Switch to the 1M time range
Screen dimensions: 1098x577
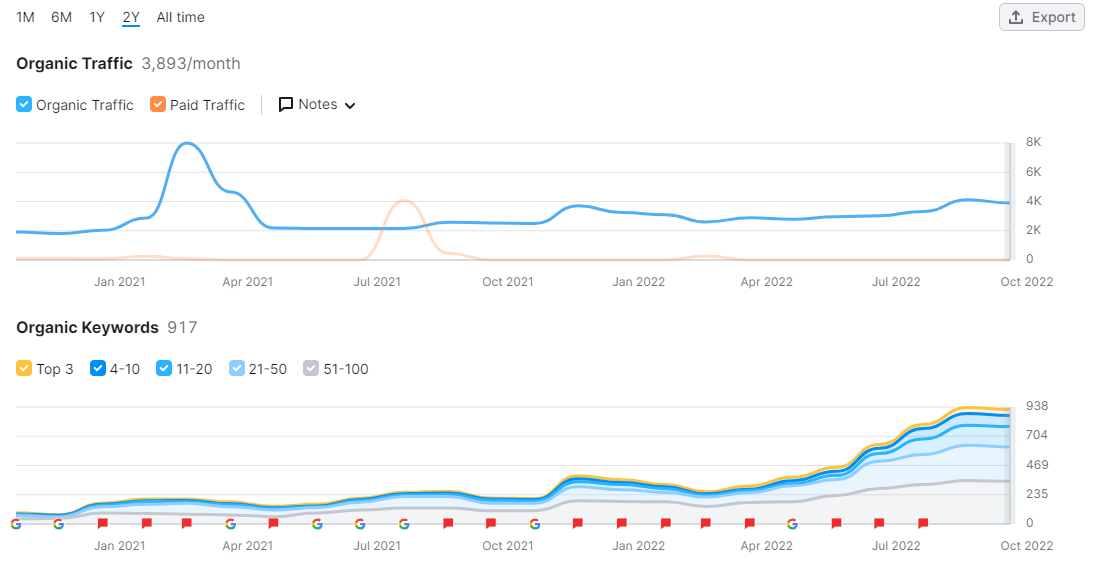[x=25, y=18]
